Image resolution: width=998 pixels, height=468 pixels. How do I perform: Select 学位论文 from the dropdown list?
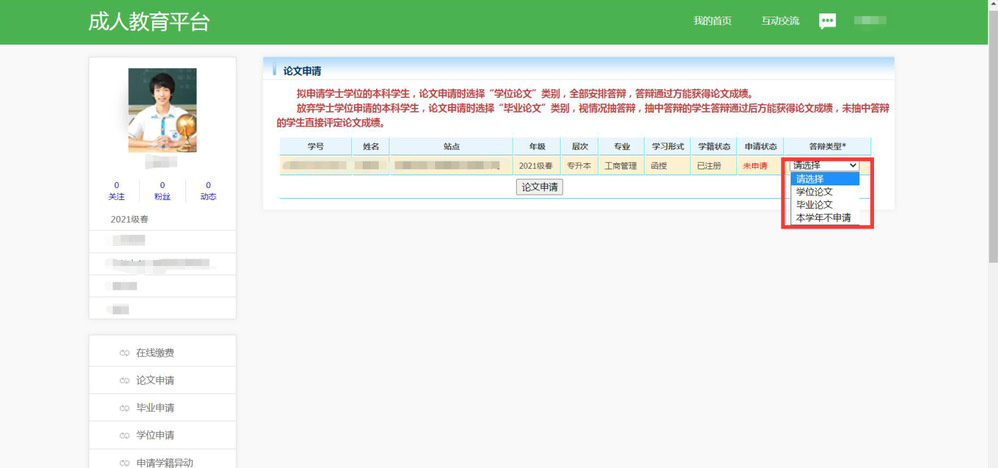[814, 192]
